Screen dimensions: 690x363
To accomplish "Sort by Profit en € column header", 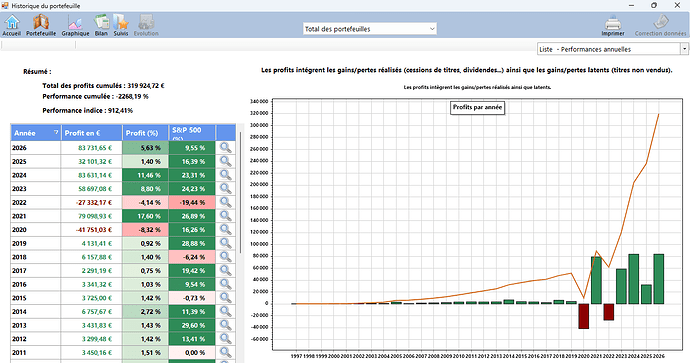I will pos(92,133).
